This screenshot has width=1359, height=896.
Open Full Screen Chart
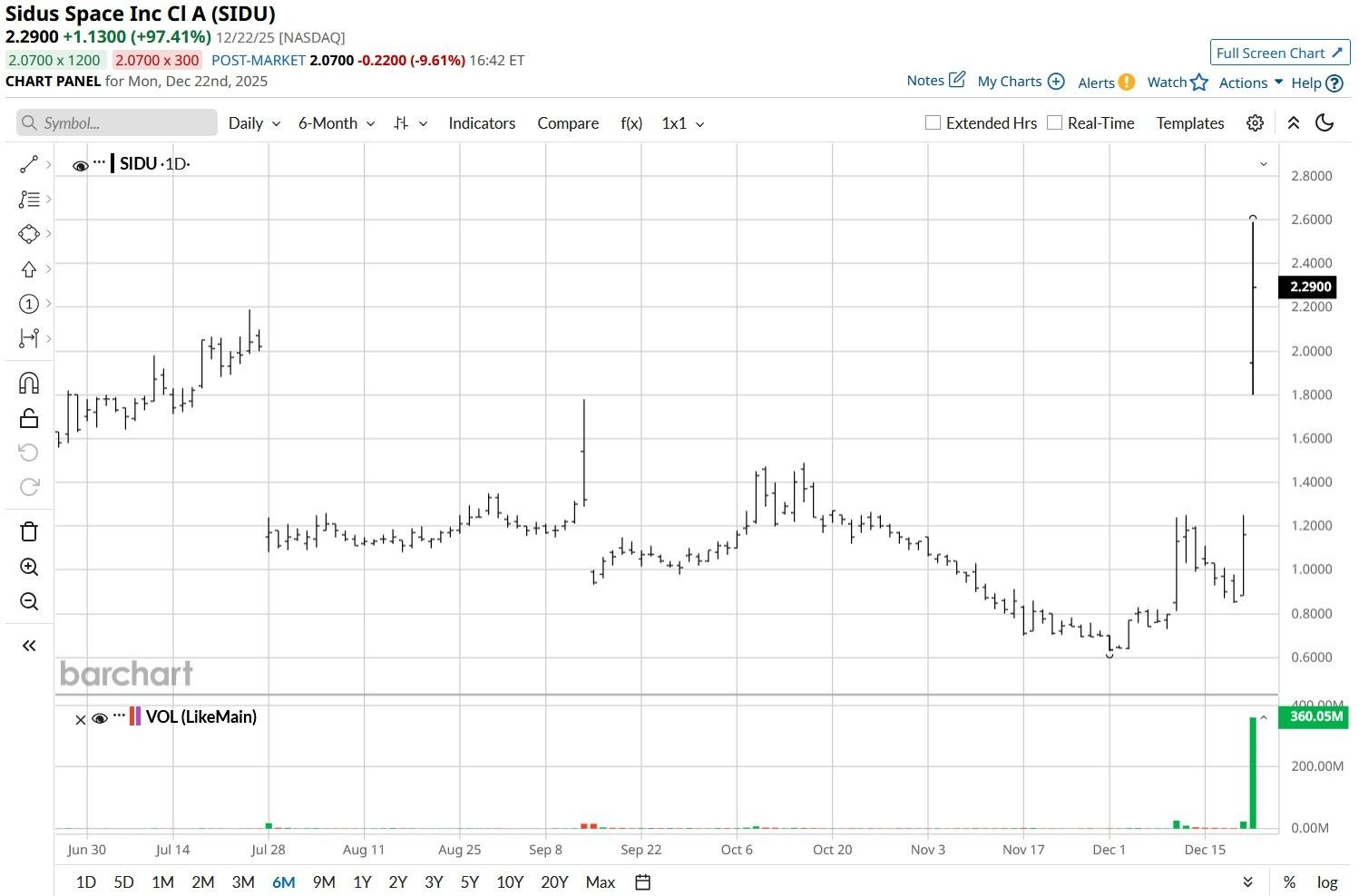tap(1280, 53)
